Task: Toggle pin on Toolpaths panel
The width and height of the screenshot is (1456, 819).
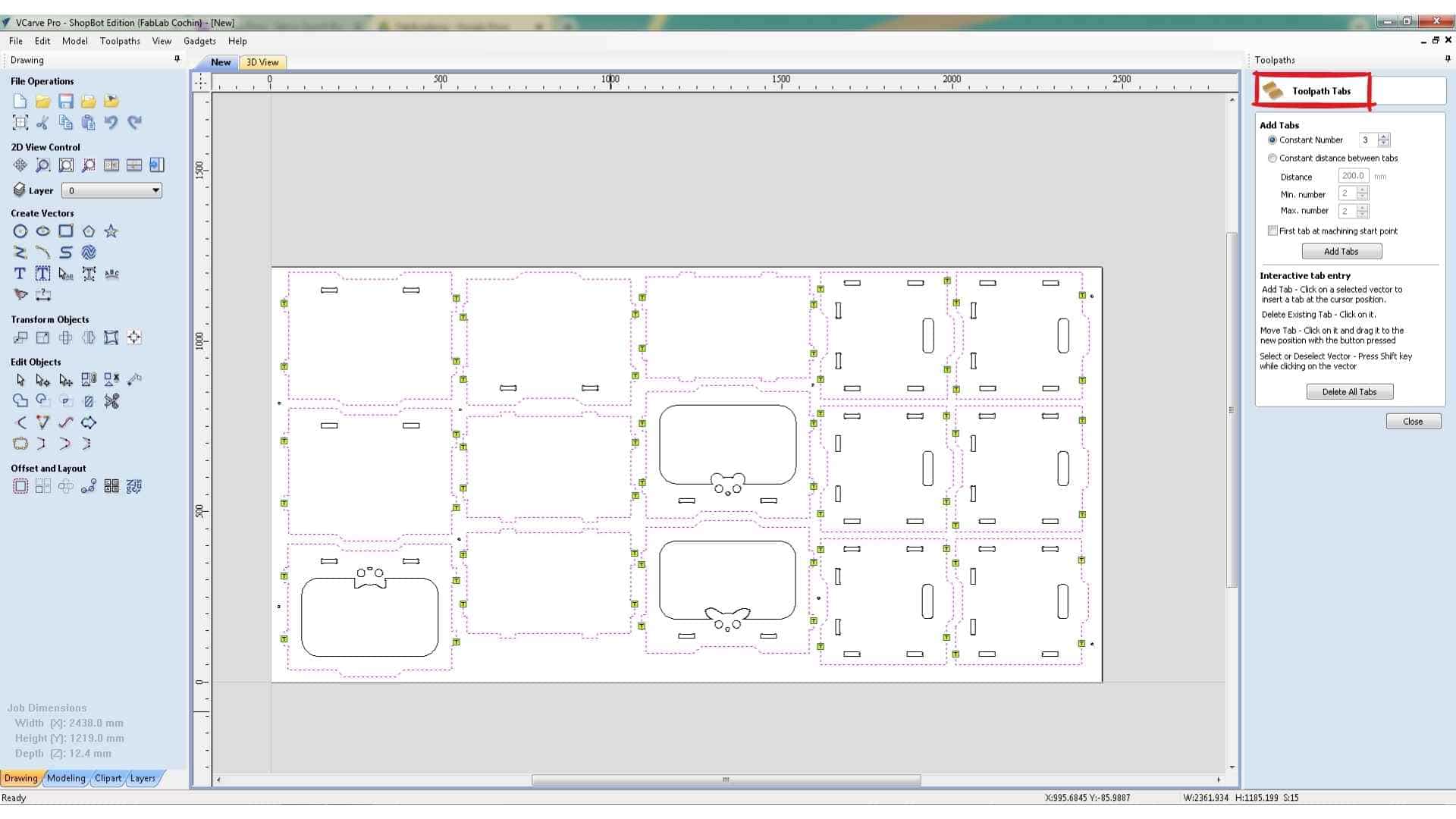Action: [x=1447, y=59]
